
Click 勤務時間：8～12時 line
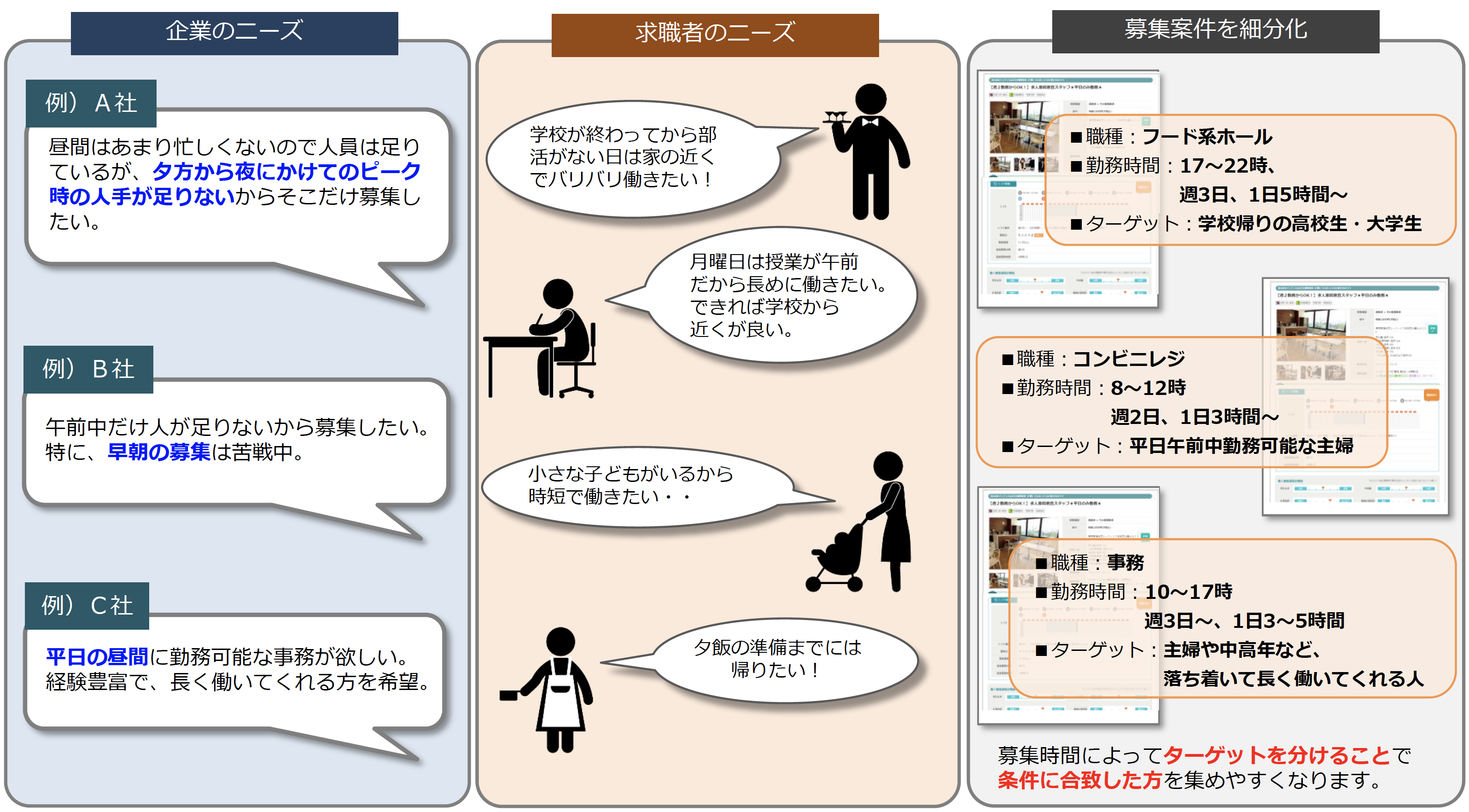coord(1094,388)
